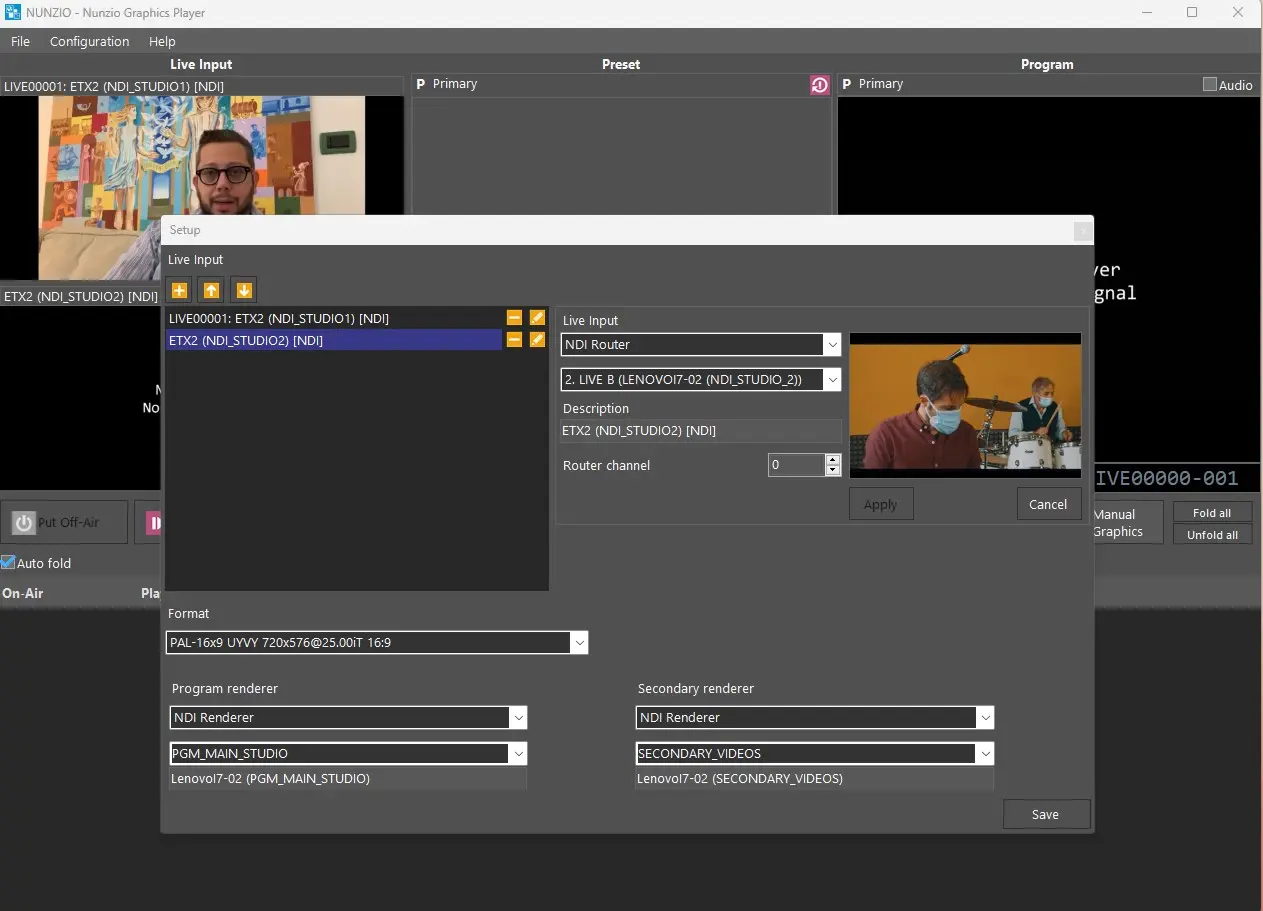The image size is (1263, 911).
Task: Move selected live input down
Action: click(243, 290)
